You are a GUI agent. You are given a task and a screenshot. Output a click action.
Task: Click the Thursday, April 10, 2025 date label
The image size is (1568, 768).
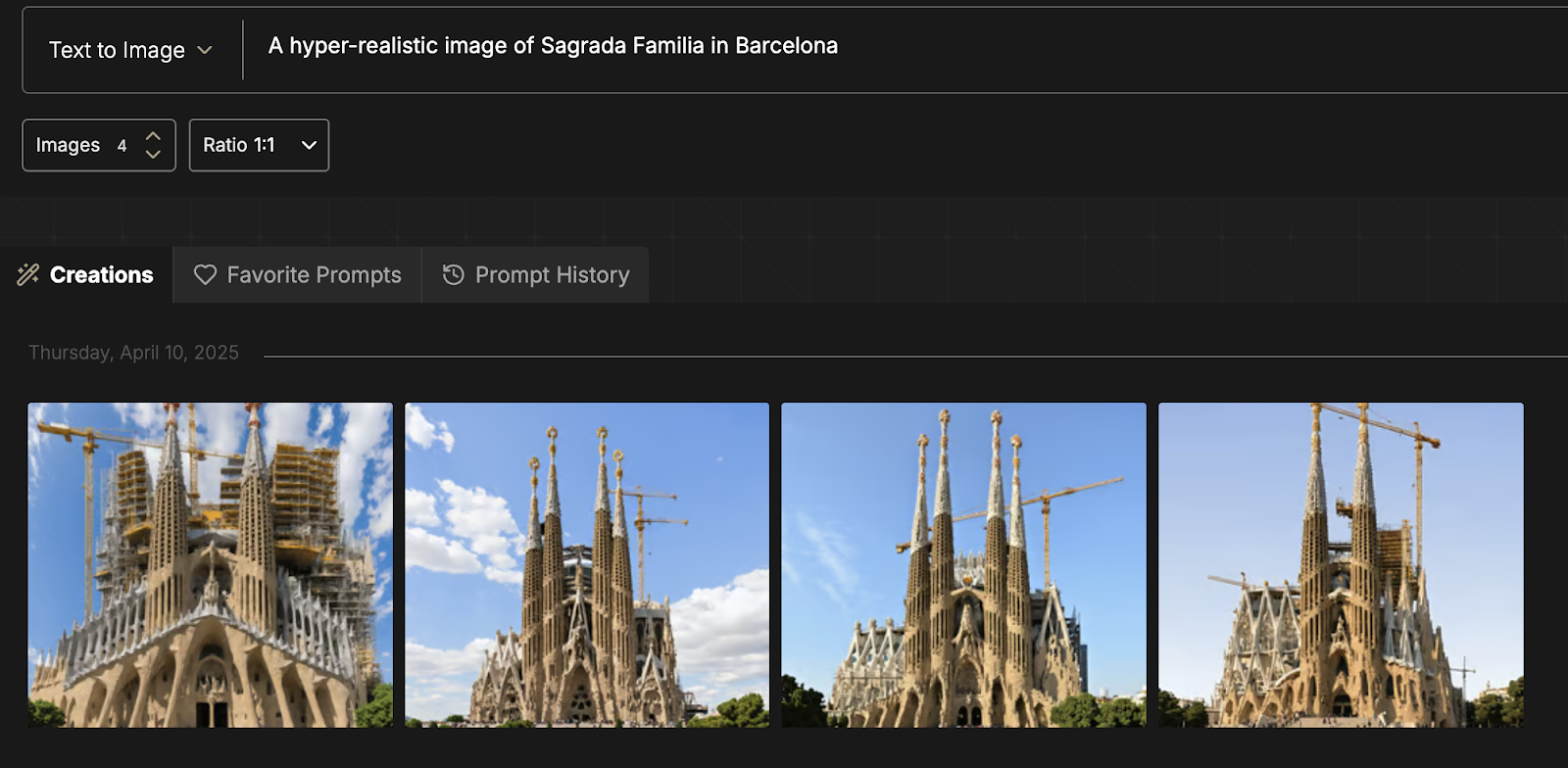(x=132, y=353)
